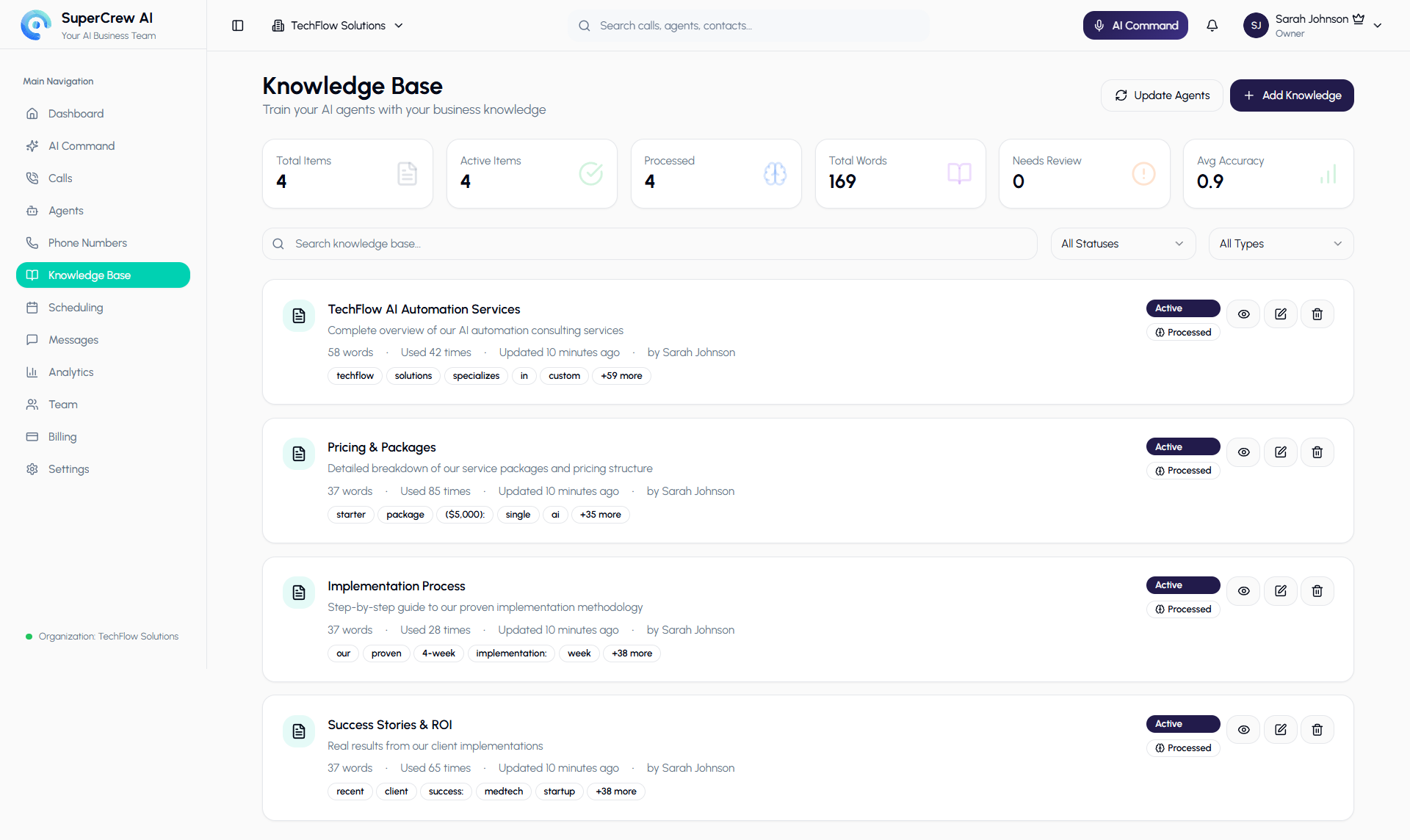Open AI Command in sidebar navigation
The height and width of the screenshot is (840, 1410).
click(103, 146)
